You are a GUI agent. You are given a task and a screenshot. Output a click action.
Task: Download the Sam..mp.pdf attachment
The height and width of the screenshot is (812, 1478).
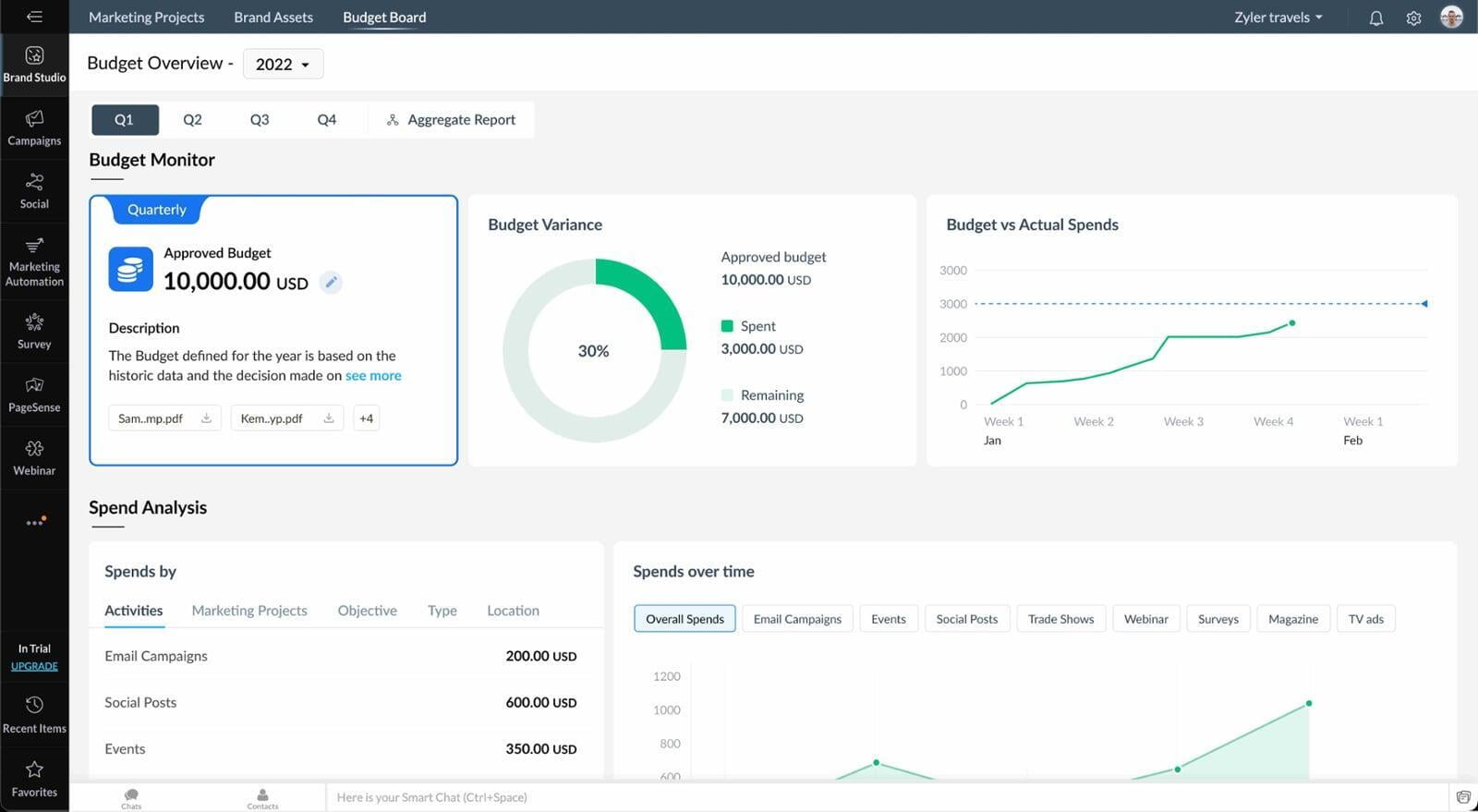coord(206,418)
